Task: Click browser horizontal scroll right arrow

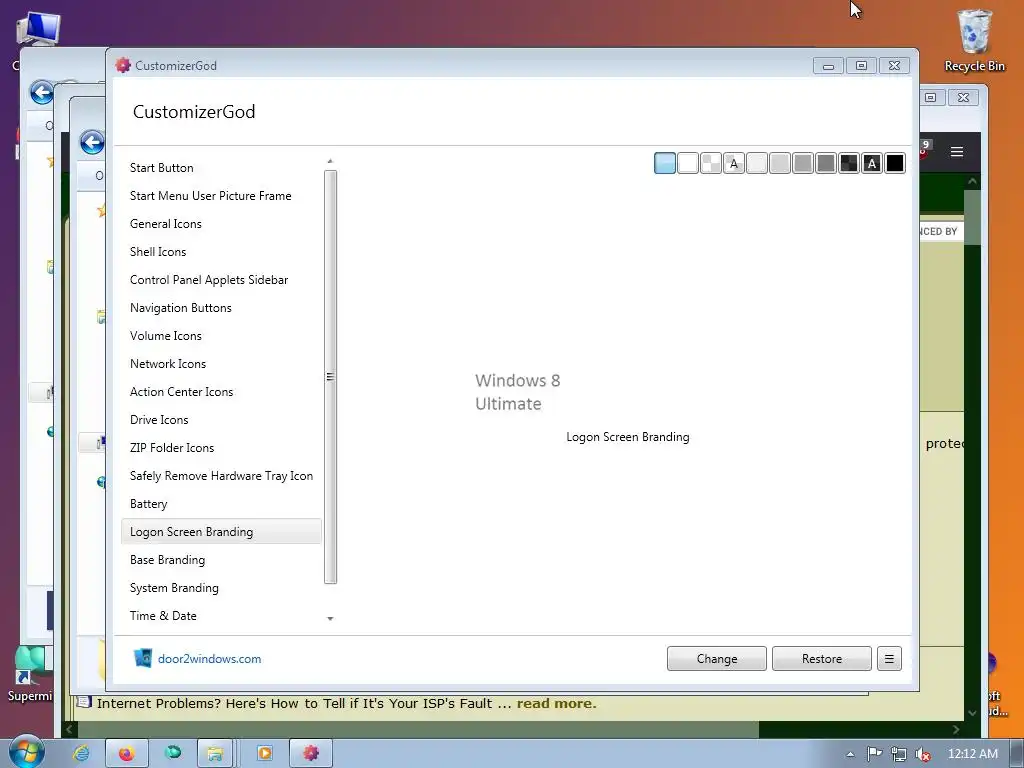Action: pyautogui.click(x=956, y=729)
